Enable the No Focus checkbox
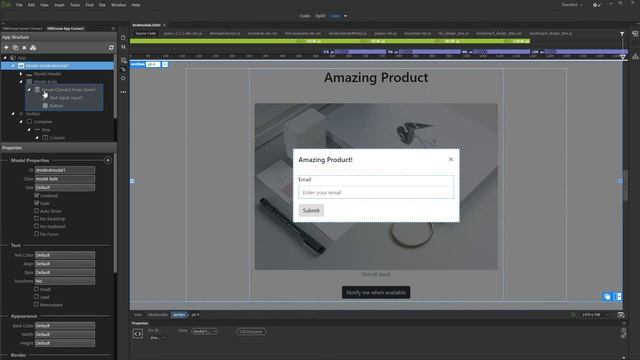640x360 pixels. [37, 233]
